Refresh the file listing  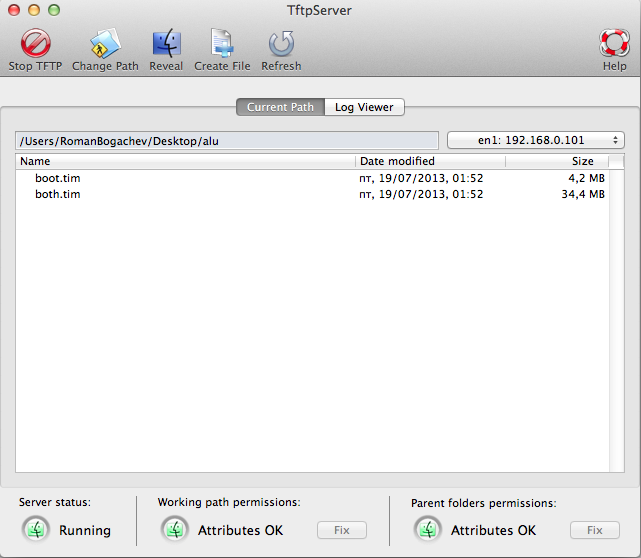point(281,50)
